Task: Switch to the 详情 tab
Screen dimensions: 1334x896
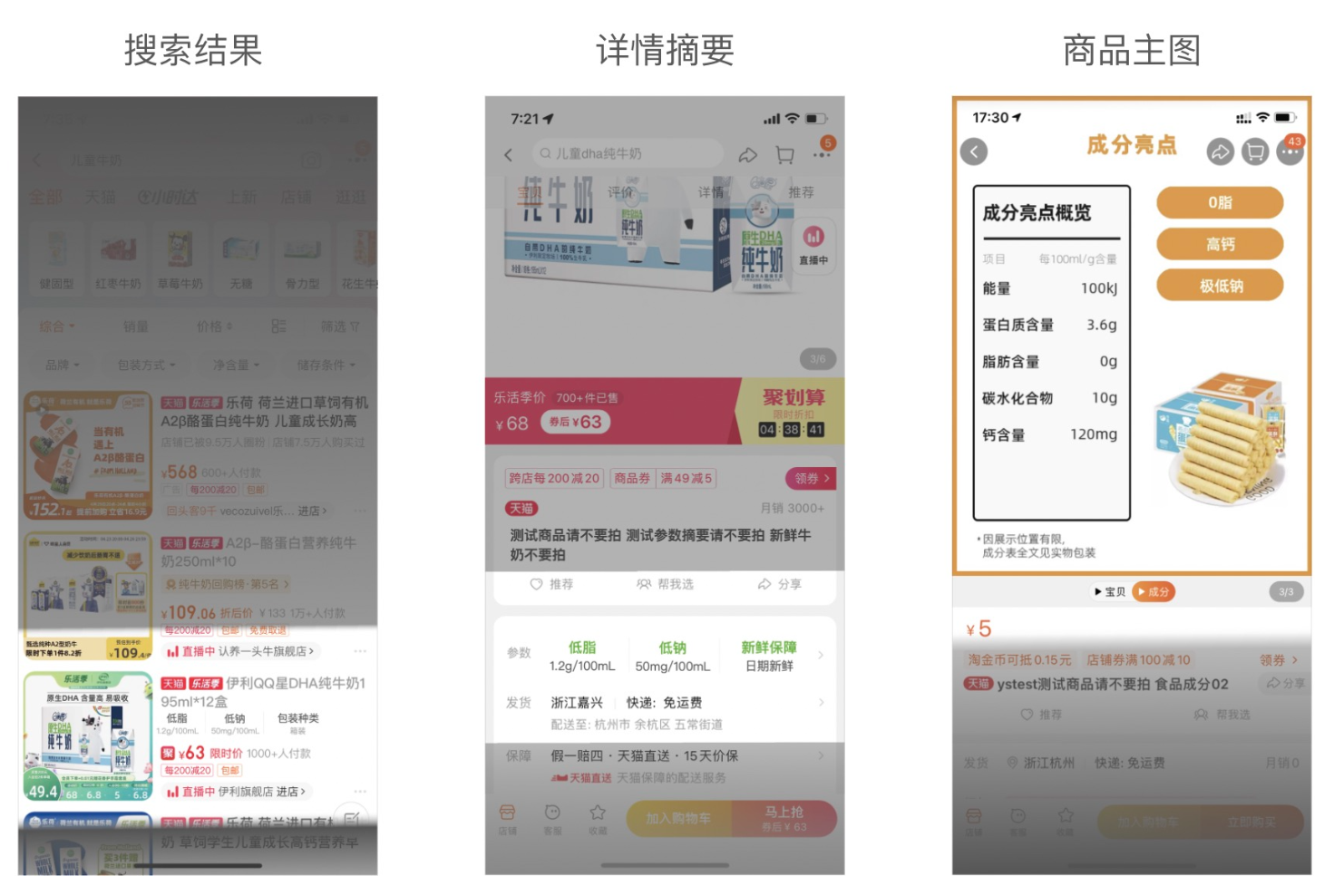Action: pos(711,192)
